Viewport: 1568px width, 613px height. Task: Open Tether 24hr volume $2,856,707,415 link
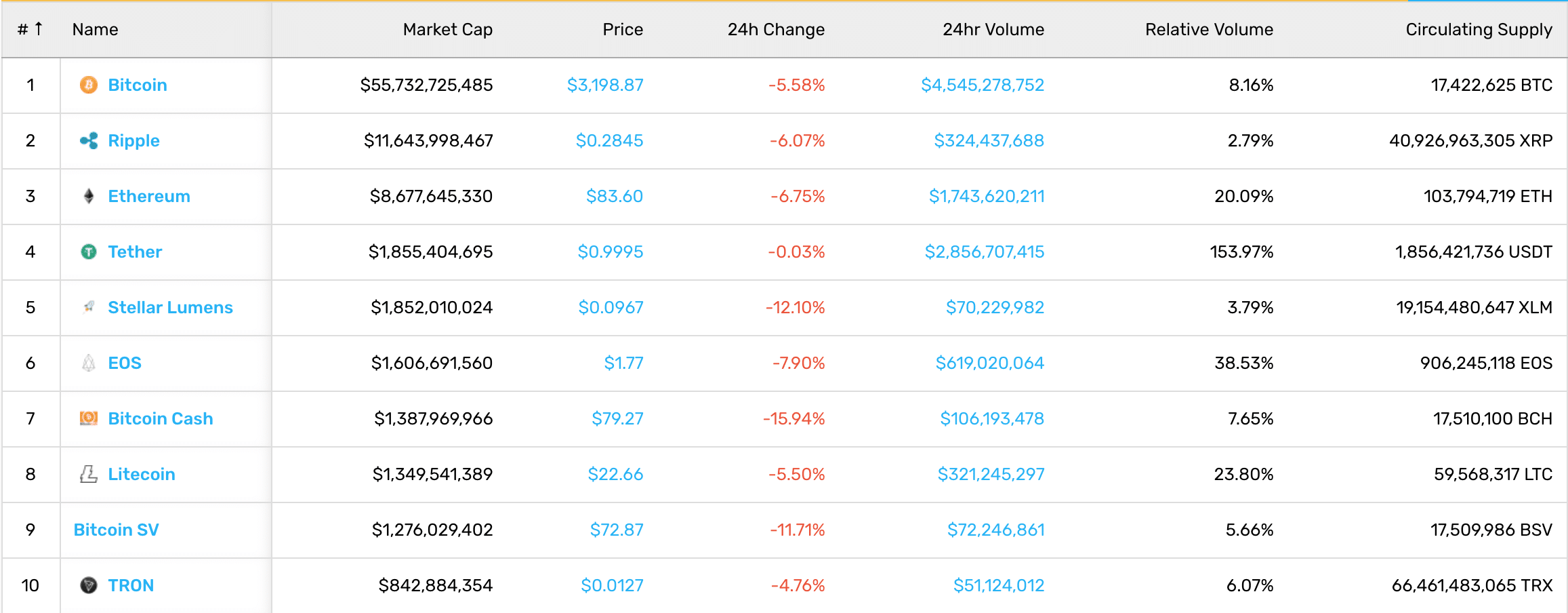tap(985, 252)
